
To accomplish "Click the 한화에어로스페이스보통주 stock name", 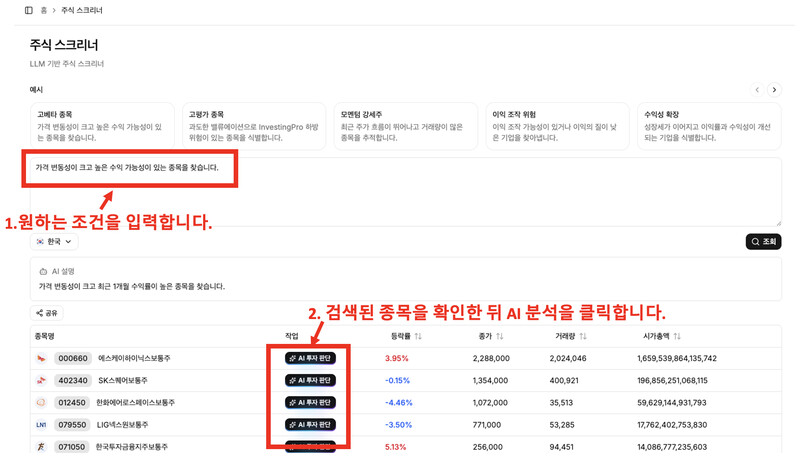I will [136, 402].
